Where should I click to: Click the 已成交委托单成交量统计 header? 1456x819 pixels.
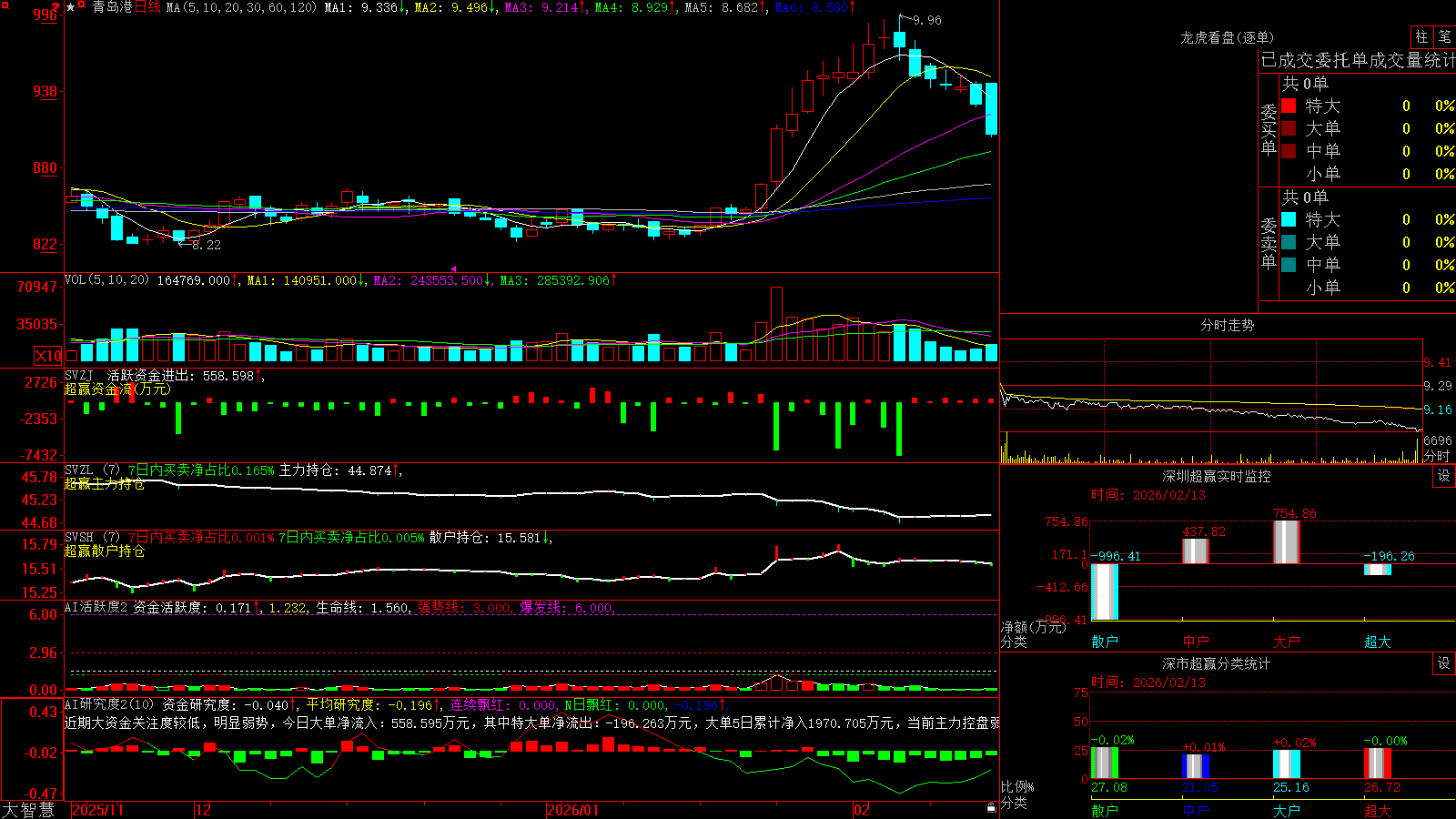[x=1358, y=60]
